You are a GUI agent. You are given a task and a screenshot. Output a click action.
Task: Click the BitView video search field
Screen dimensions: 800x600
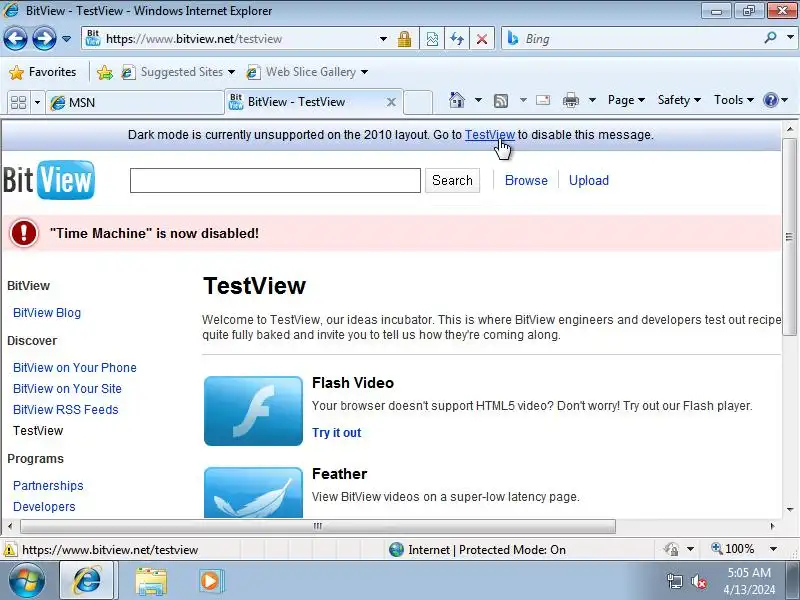[275, 181]
